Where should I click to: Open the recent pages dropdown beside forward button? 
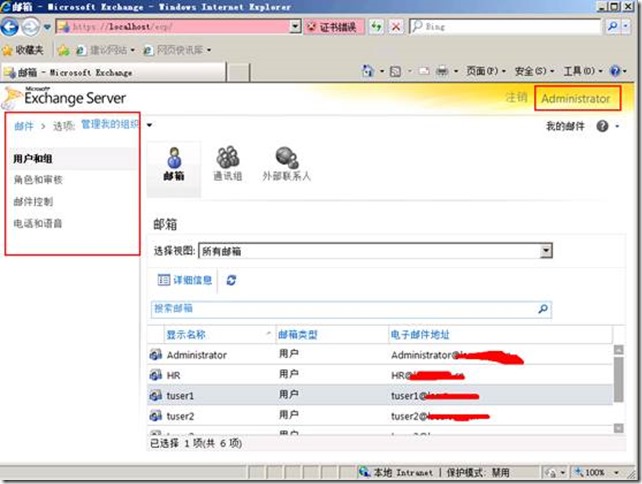[47, 27]
